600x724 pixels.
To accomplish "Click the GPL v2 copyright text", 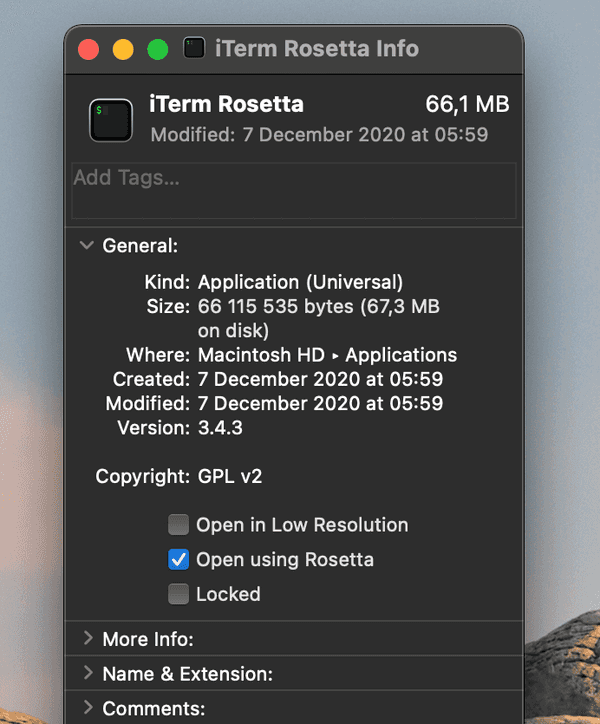I will (230, 477).
